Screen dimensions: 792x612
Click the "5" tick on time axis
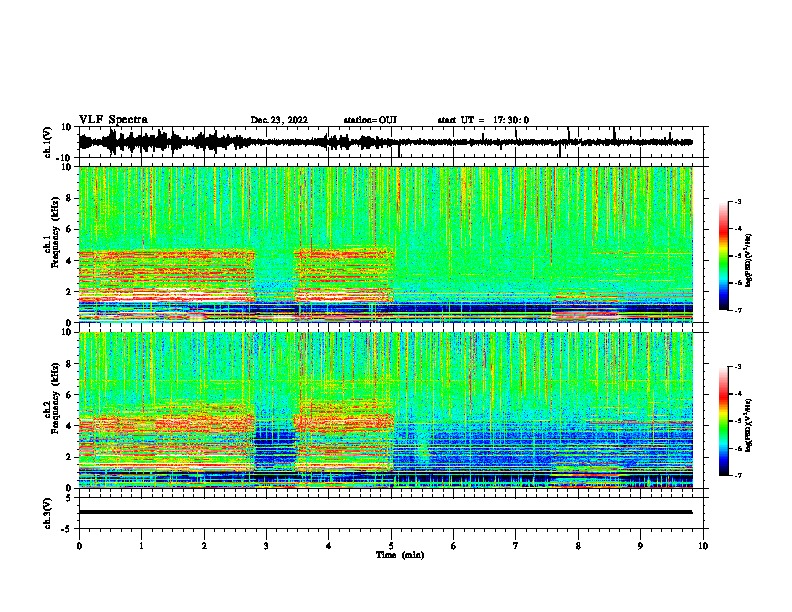391,546
